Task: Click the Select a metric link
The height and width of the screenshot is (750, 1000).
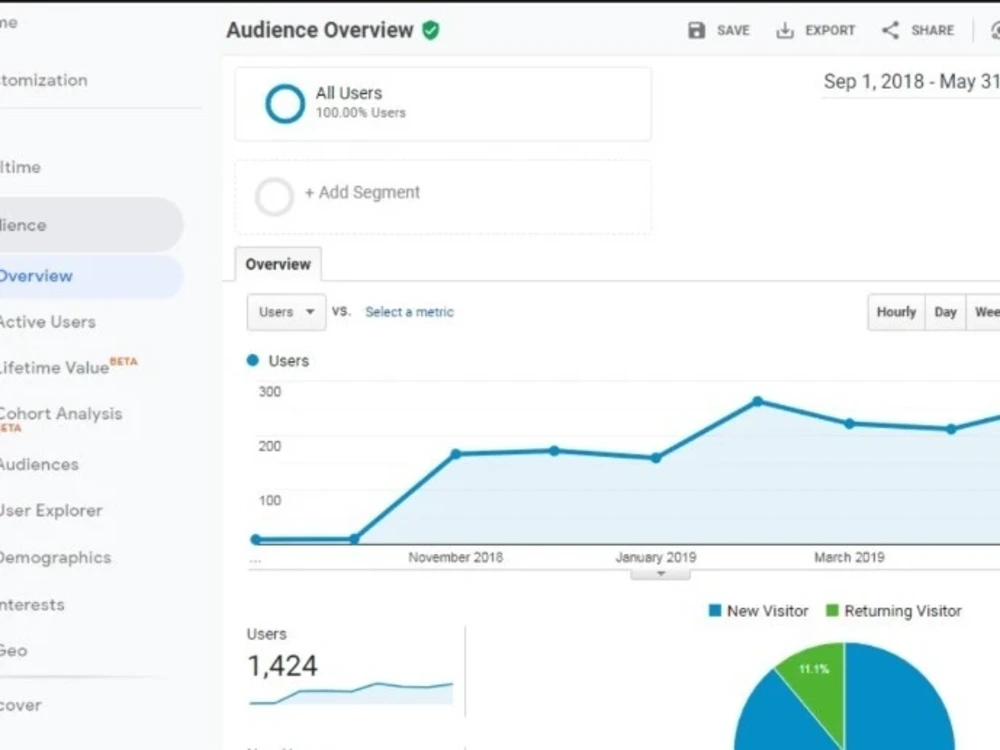Action: click(409, 312)
